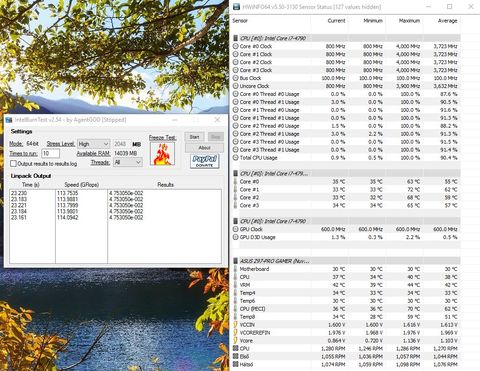This screenshot has height=371, width=480.
Task: Select the Temp8 sensor row
Action: (x=346, y=317)
